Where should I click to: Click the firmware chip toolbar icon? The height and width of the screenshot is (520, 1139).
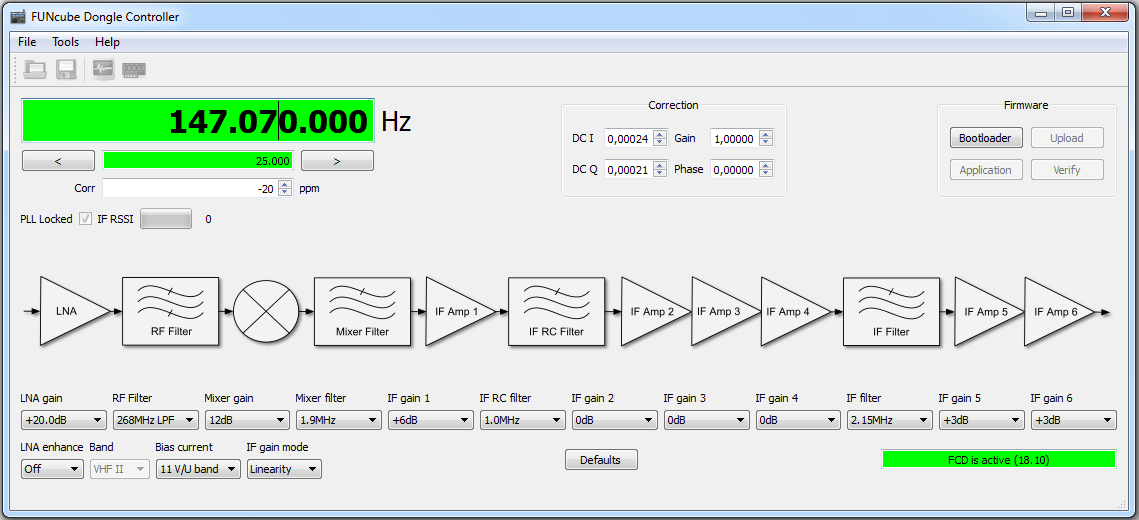pos(134,70)
